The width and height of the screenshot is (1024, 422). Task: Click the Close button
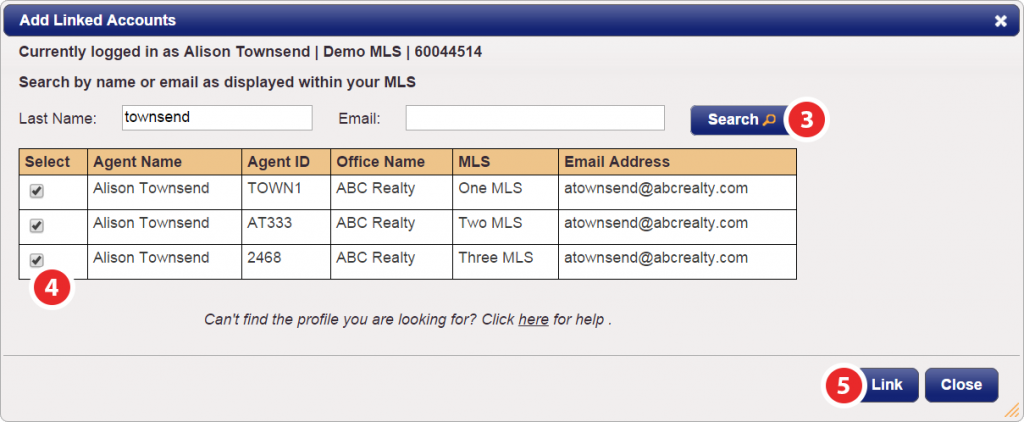click(961, 385)
